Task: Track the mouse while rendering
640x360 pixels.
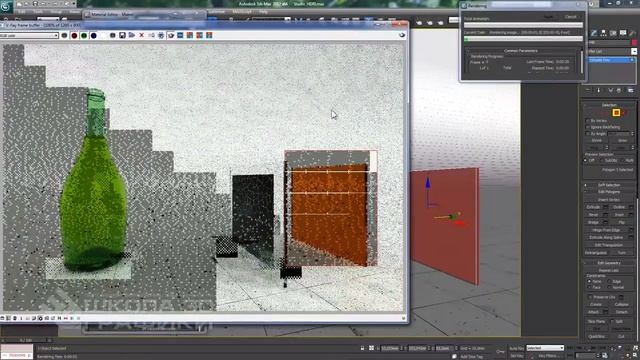Action: coord(161,36)
